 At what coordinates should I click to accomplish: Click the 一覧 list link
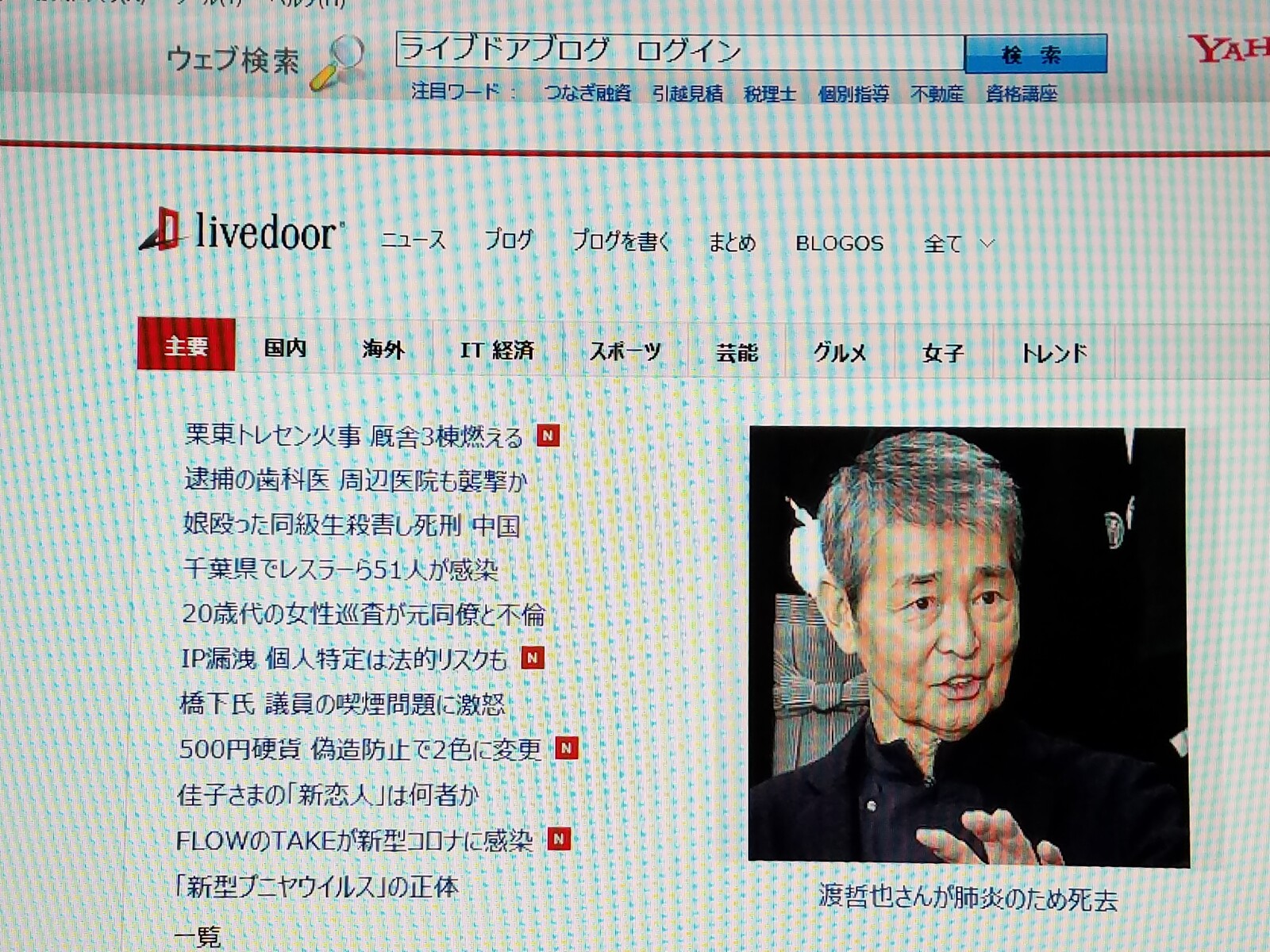coord(197,937)
